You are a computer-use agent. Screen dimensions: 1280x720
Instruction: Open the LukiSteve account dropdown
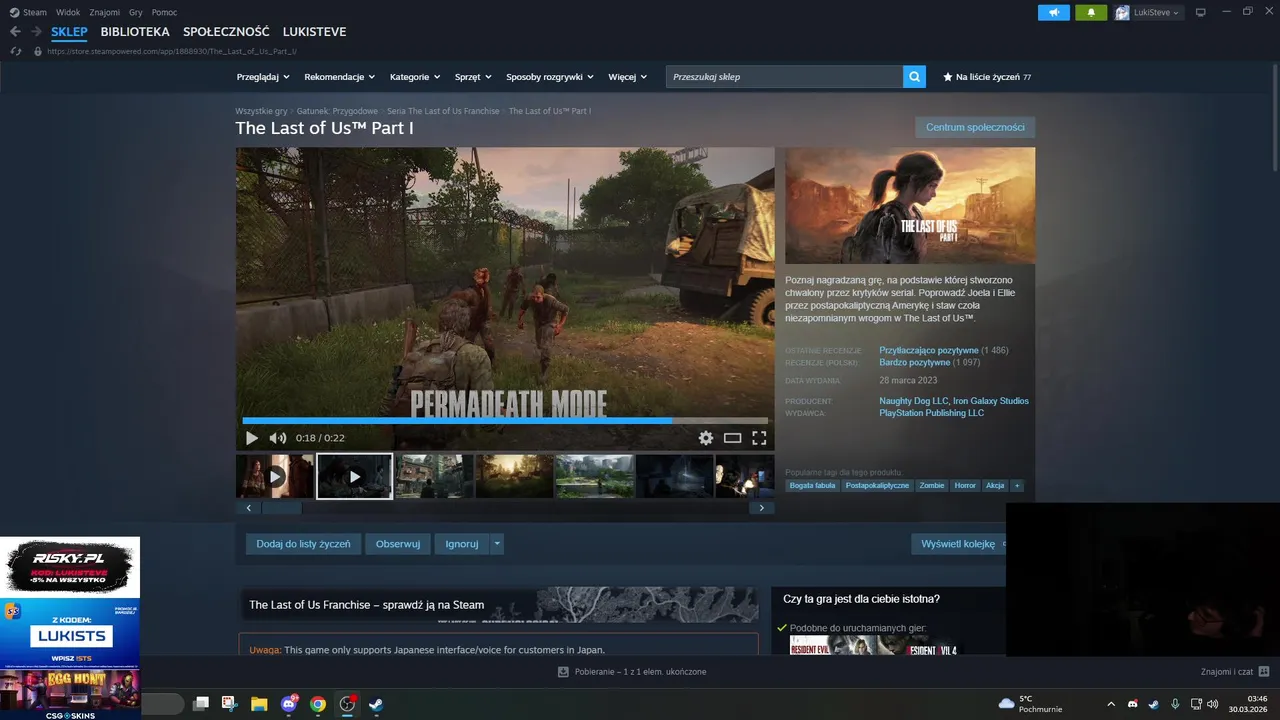(x=1148, y=12)
